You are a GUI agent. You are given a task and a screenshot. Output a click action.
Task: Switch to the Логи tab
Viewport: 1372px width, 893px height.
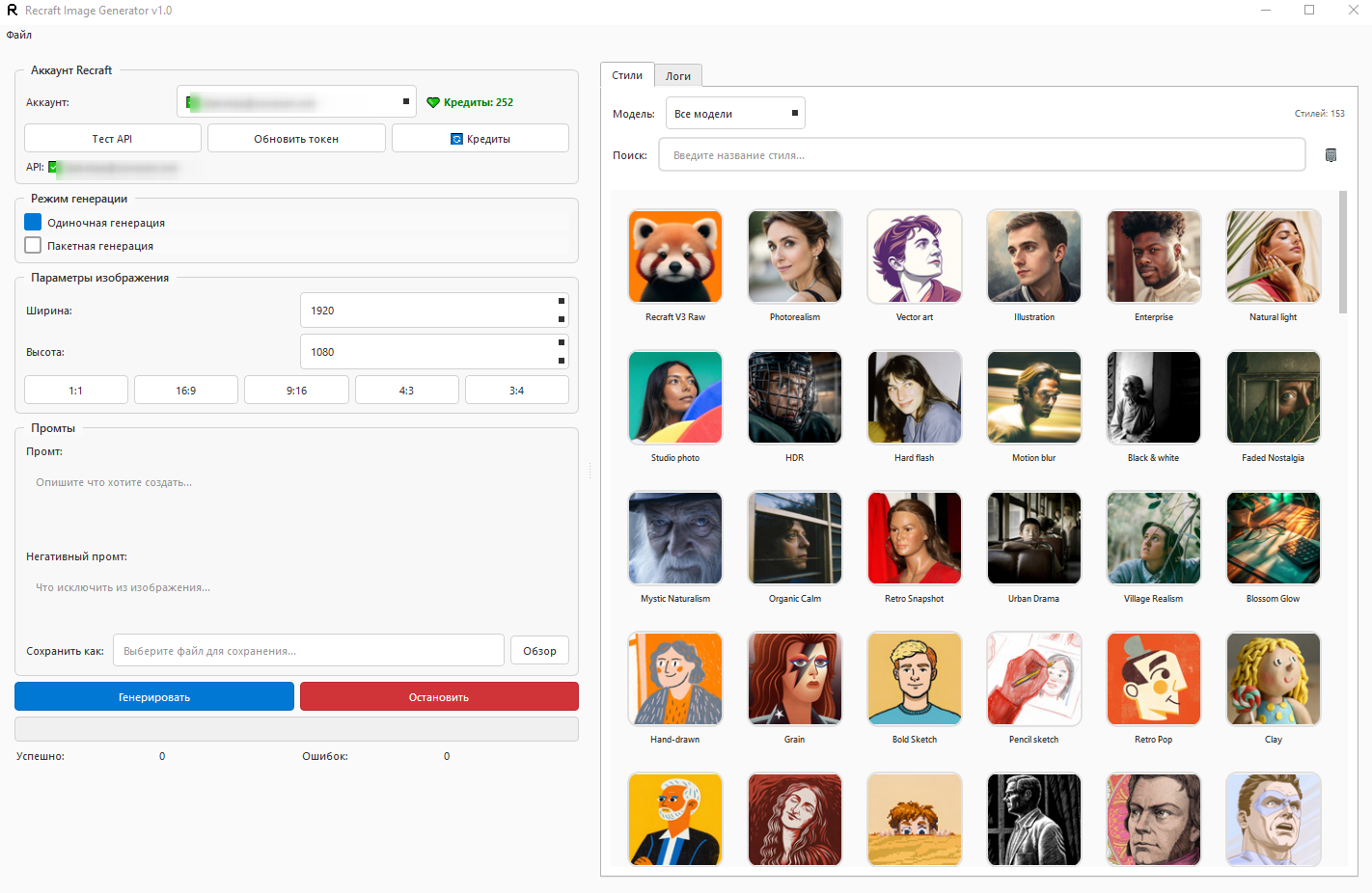[678, 75]
